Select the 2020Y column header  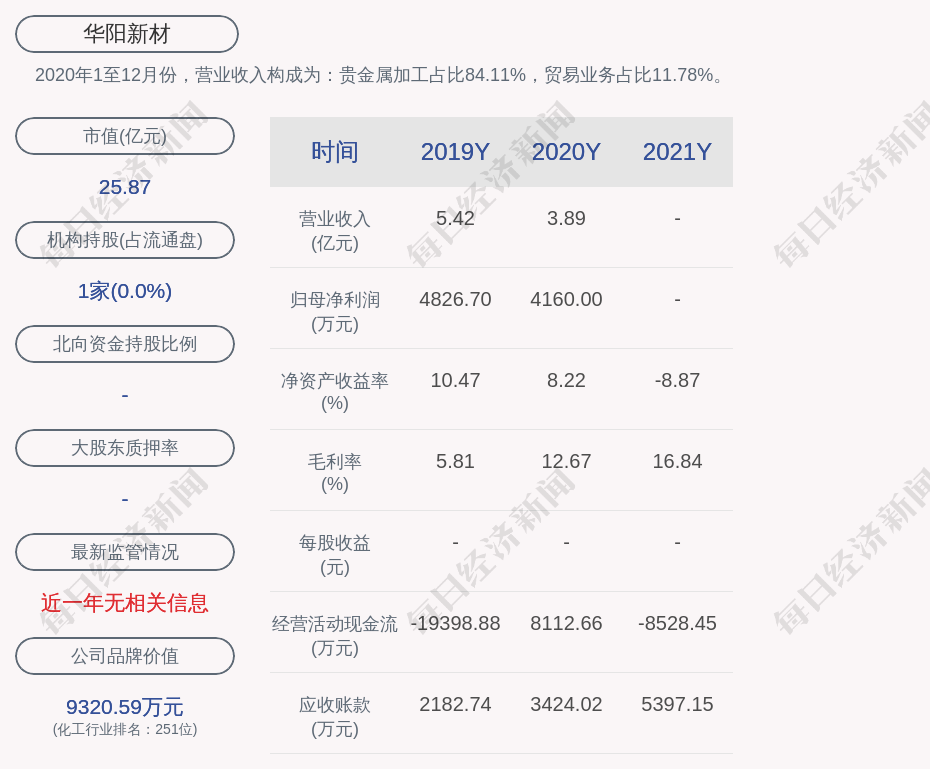(566, 152)
